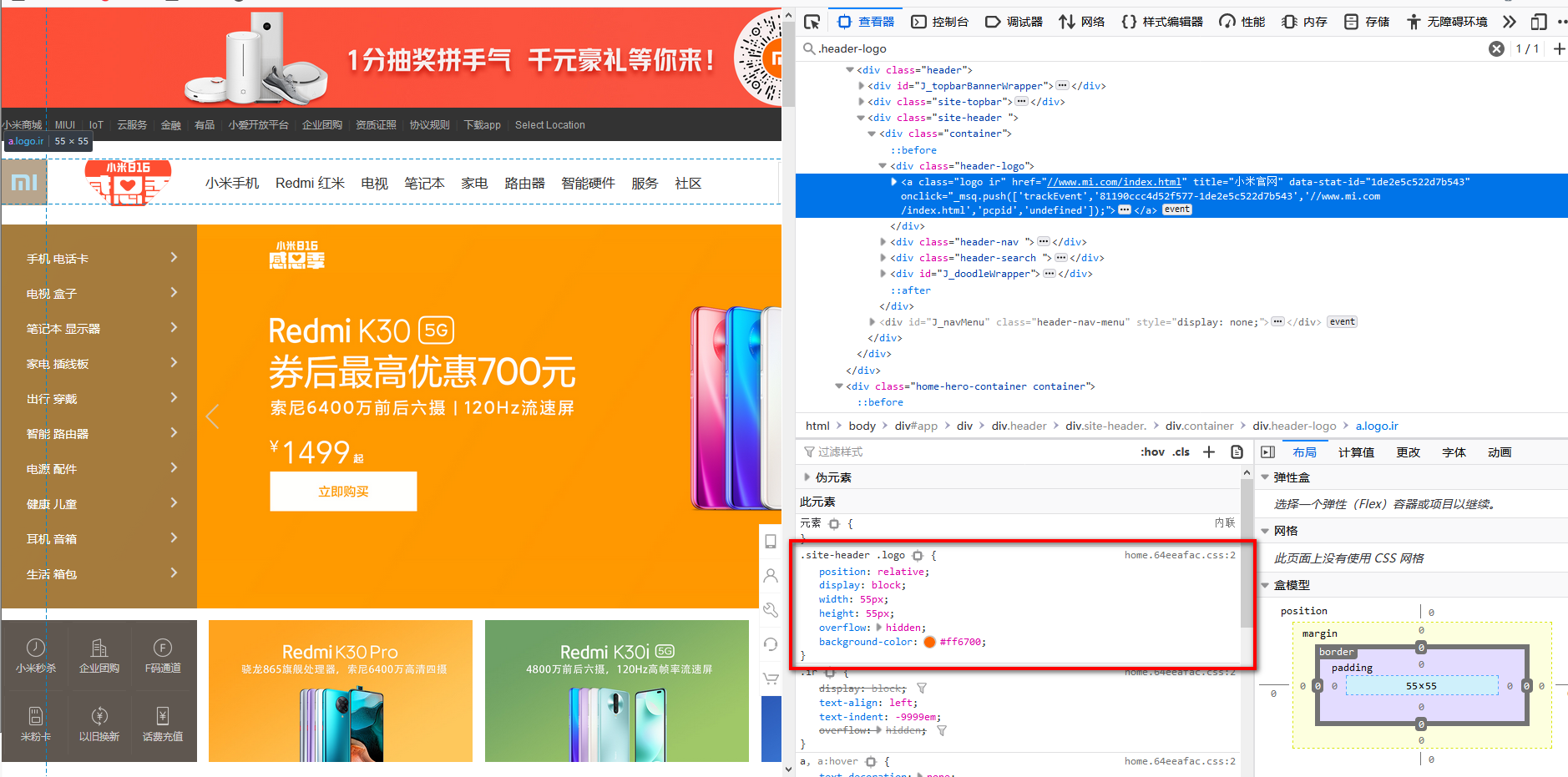
Task: Open 小米秒杀 flash sale icon
Action: point(36,655)
